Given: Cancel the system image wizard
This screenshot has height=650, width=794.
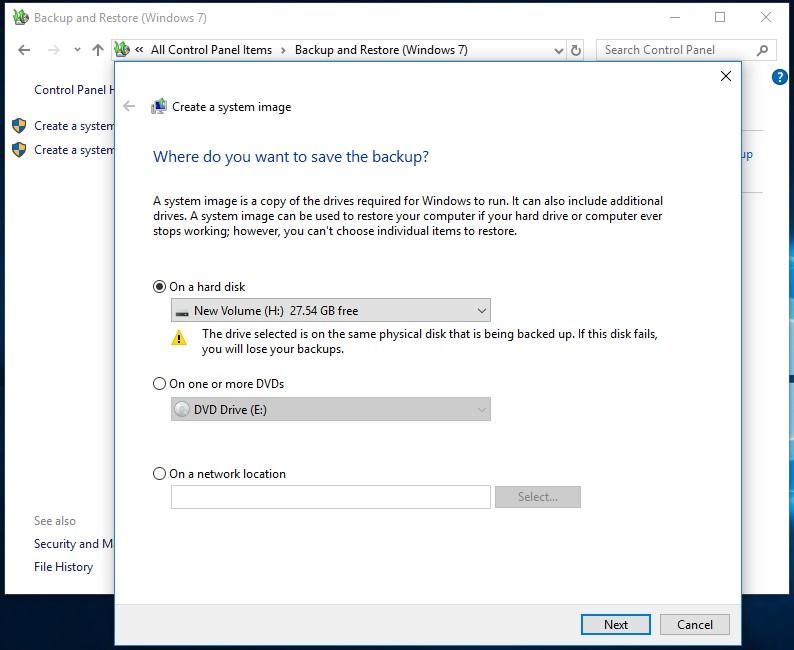Looking at the screenshot, I should 695,624.
